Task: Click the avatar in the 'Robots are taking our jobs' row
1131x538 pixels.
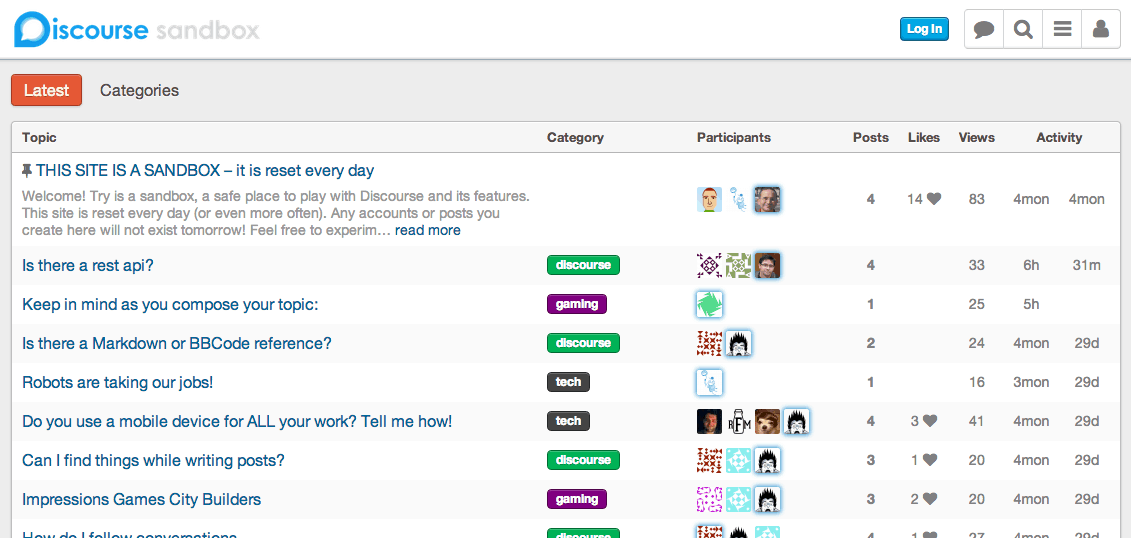Action: [709, 382]
